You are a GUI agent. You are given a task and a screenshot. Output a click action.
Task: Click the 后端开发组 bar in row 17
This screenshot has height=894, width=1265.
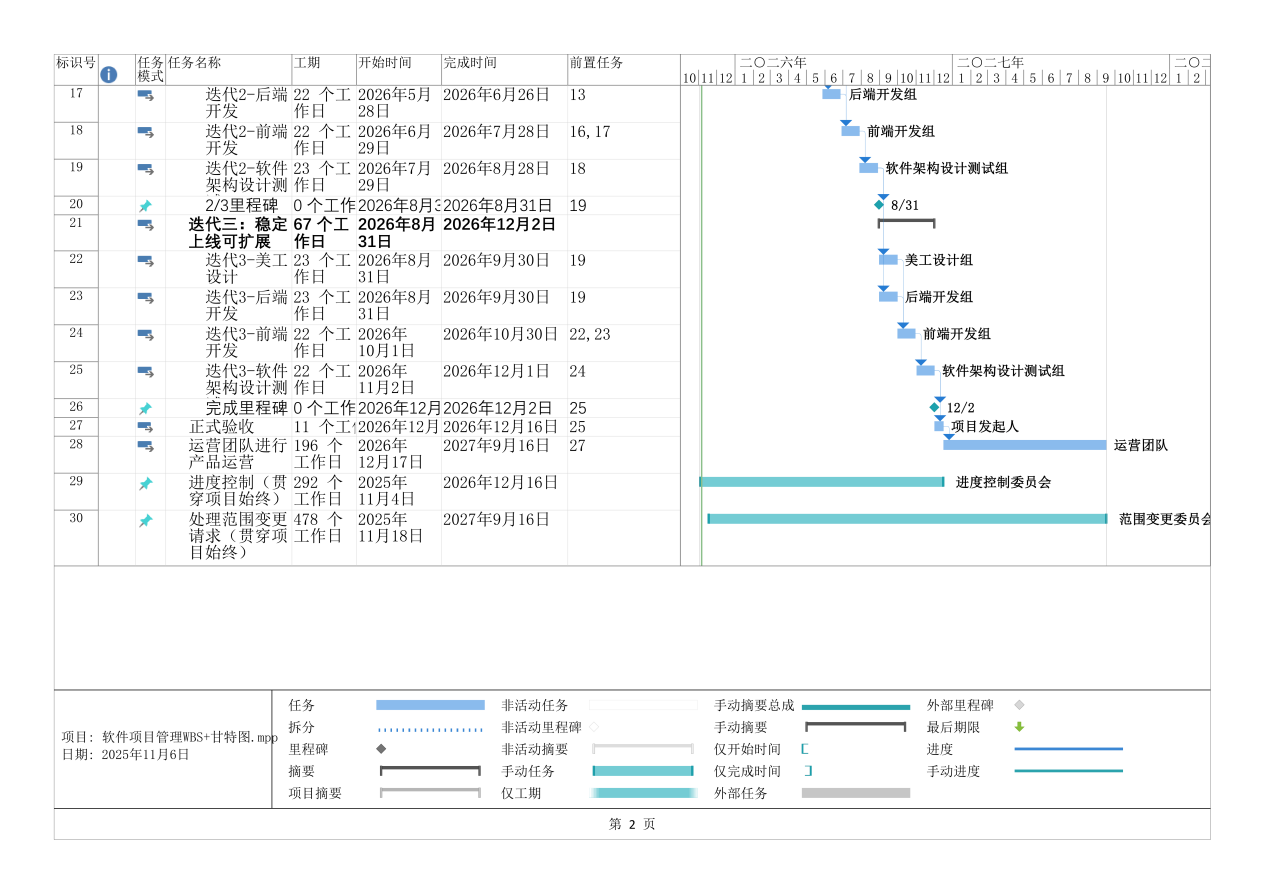pyautogui.click(x=831, y=94)
